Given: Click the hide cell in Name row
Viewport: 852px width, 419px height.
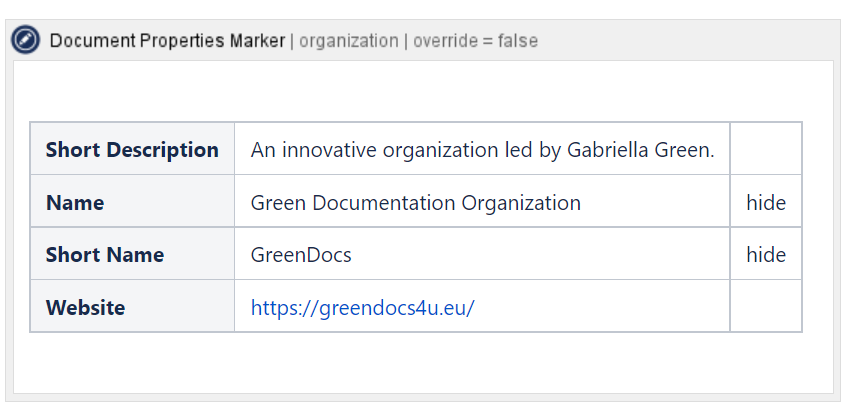Looking at the screenshot, I should tap(765, 203).
